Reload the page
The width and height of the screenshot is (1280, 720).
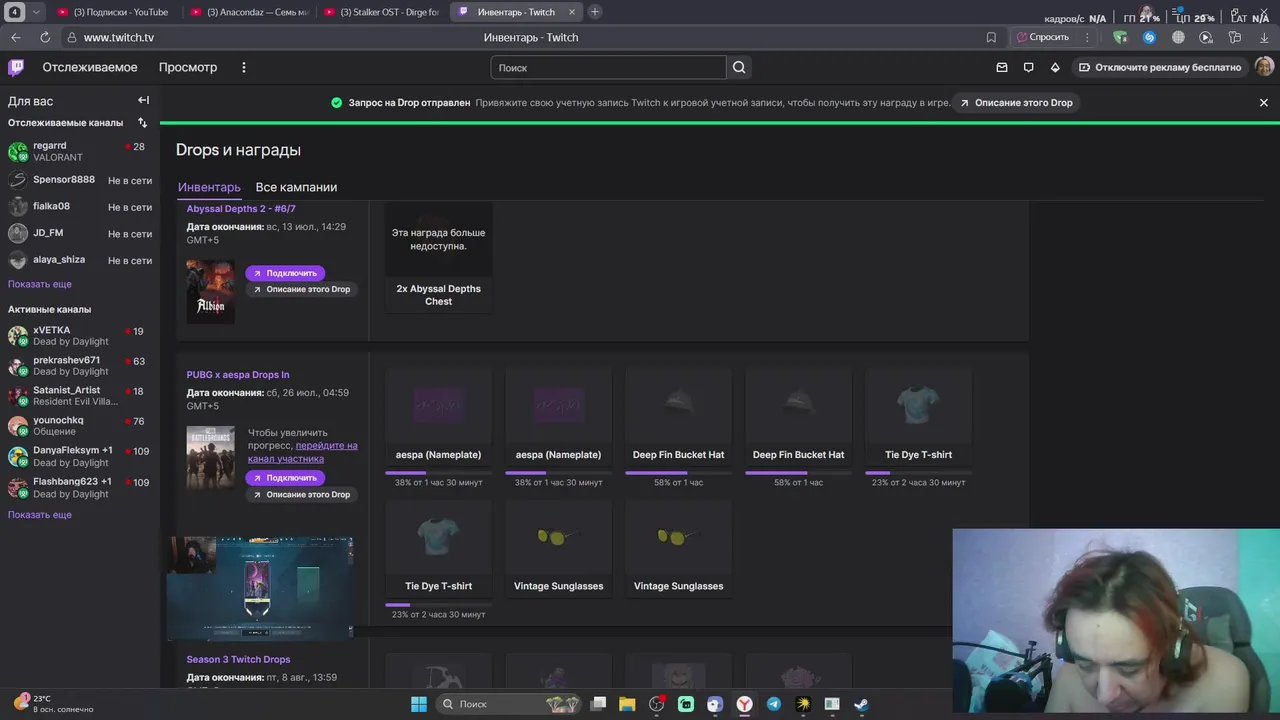coord(45,37)
